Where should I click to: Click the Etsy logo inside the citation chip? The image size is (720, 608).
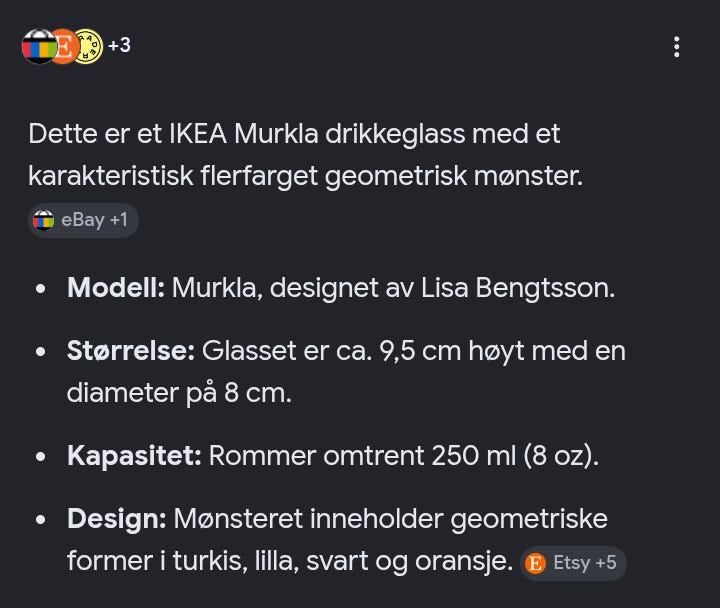click(535, 563)
